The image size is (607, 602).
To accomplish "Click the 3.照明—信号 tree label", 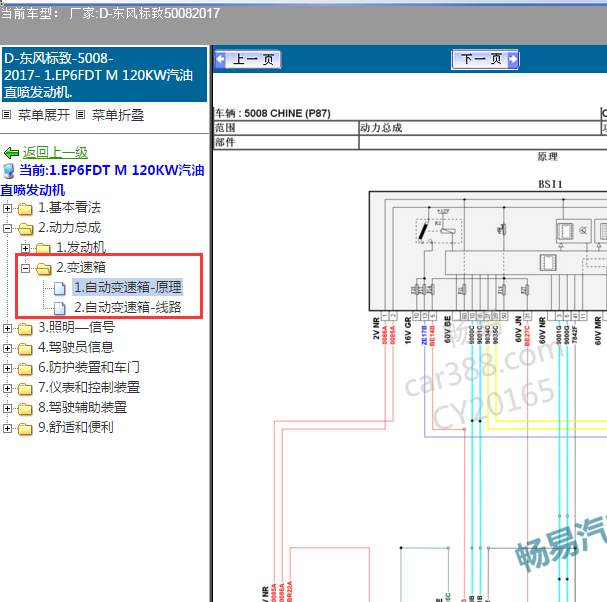I will (x=76, y=328).
